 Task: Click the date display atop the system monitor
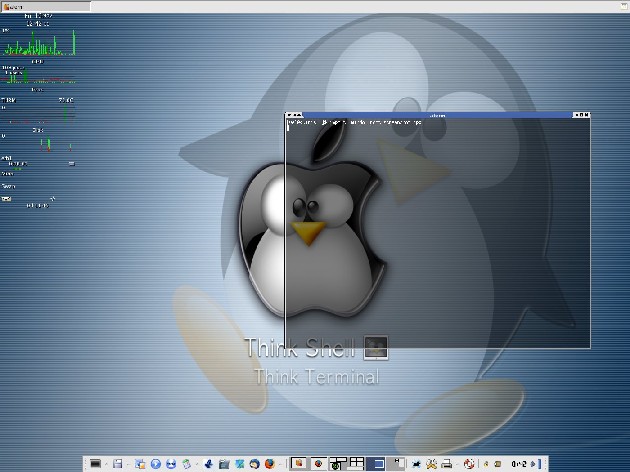[38, 16]
